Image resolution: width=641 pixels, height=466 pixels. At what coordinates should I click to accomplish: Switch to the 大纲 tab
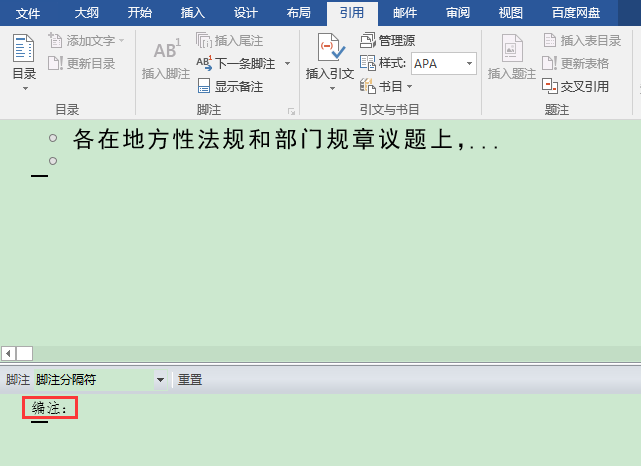(87, 13)
